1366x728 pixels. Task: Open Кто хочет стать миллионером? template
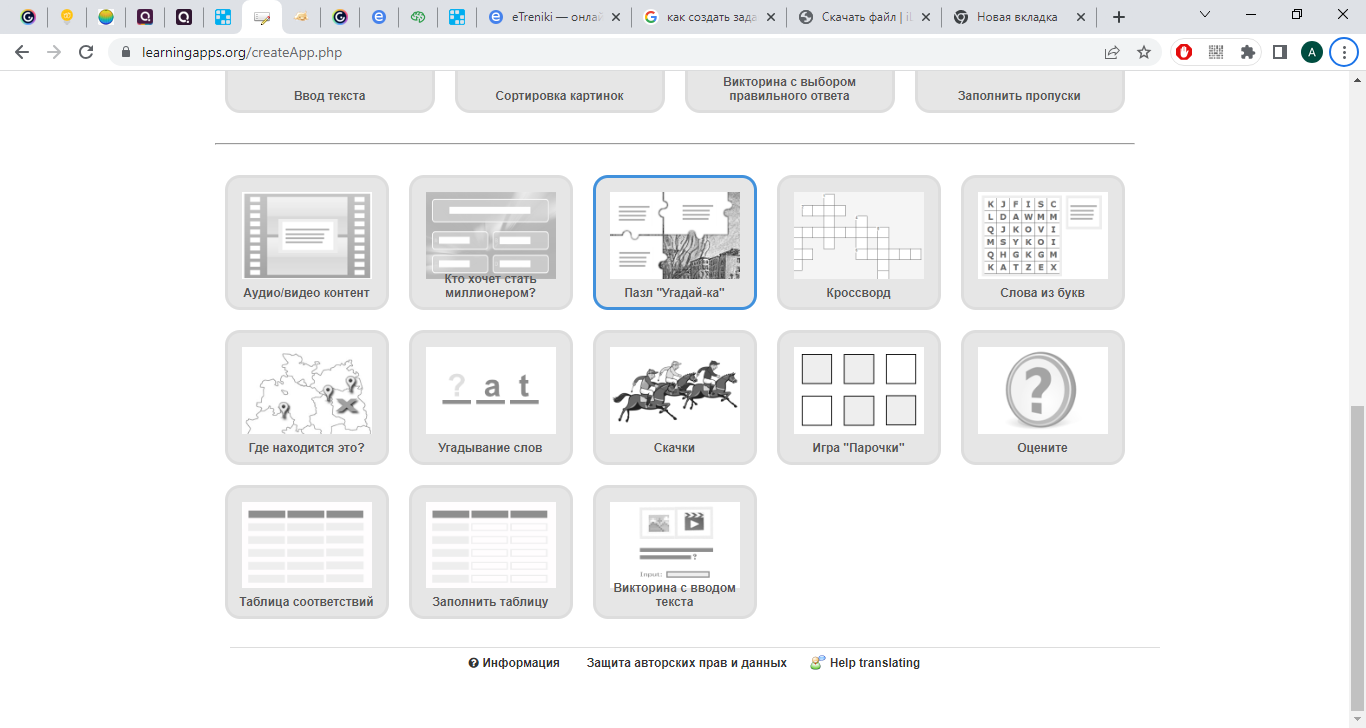[x=490, y=242]
